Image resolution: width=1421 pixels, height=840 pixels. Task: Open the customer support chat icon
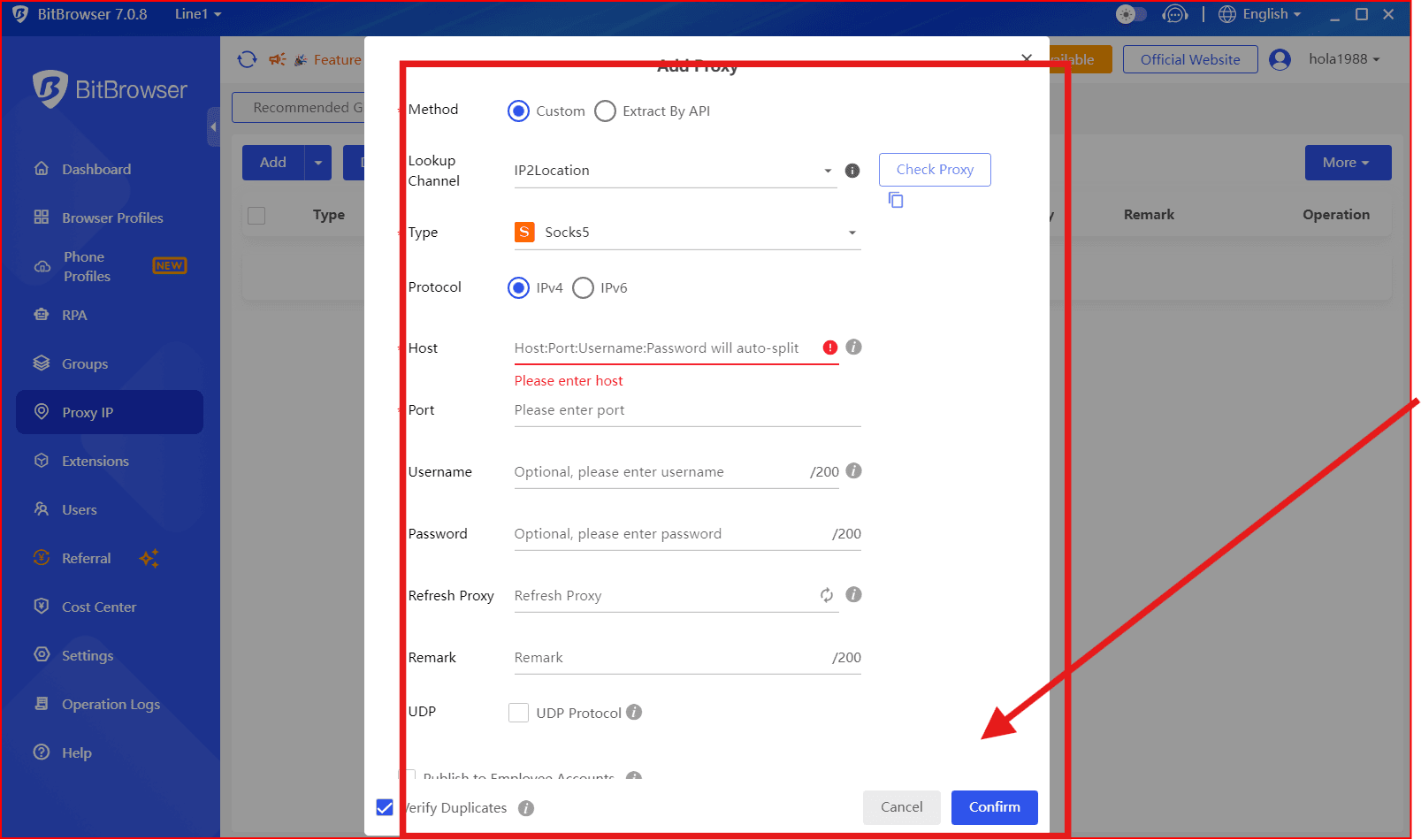(x=1174, y=14)
